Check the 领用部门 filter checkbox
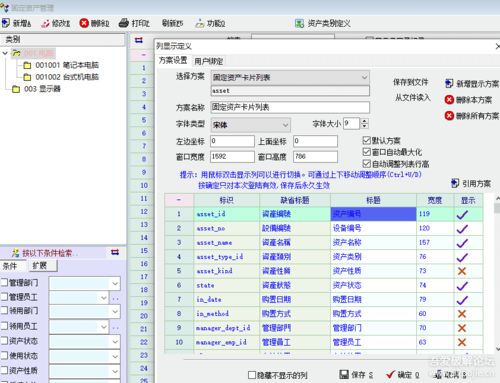 tap(4, 311)
